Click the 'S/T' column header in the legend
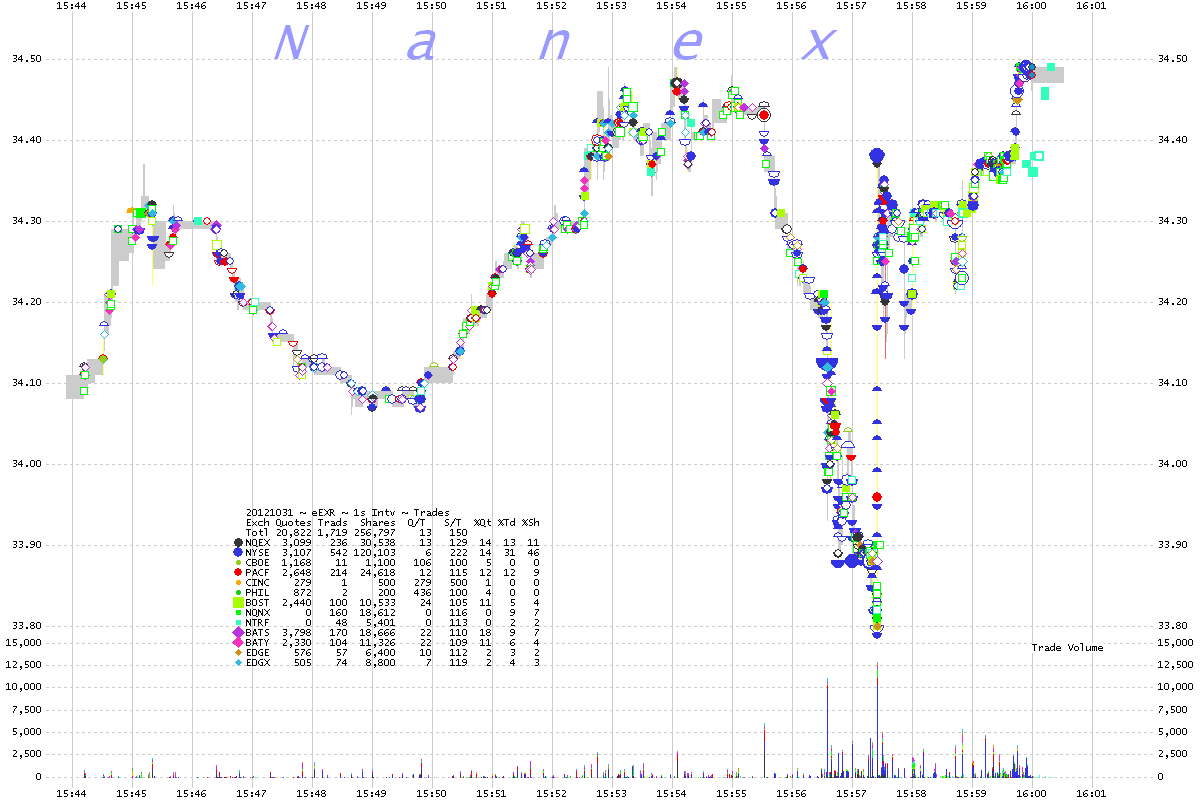The width and height of the screenshot is (1200, 800). 453,522
